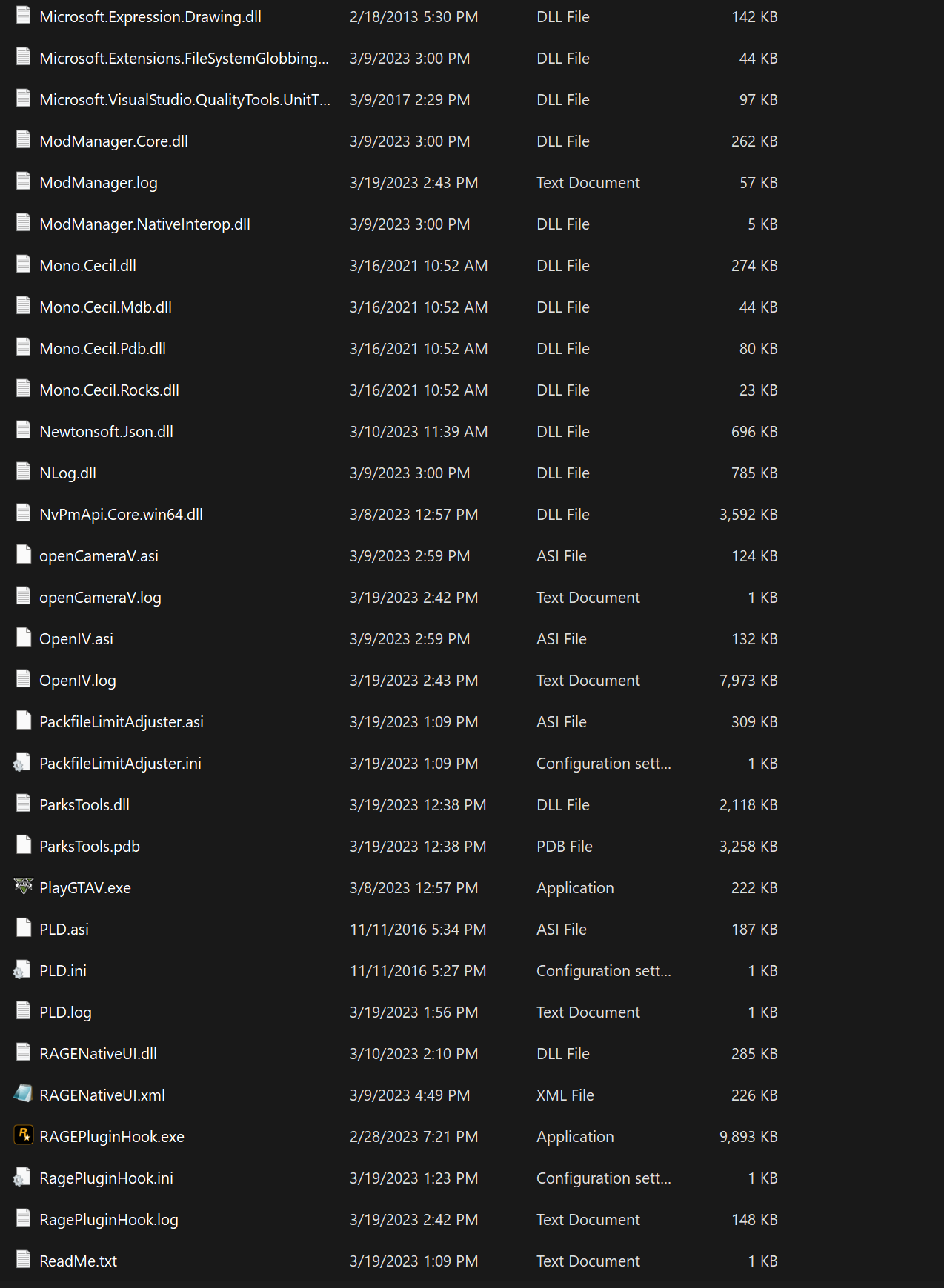The height and width of the screenshot is (1288, 944).
Task: Select the ModManager.Core.dll file name
Action: tap(113, 141)
